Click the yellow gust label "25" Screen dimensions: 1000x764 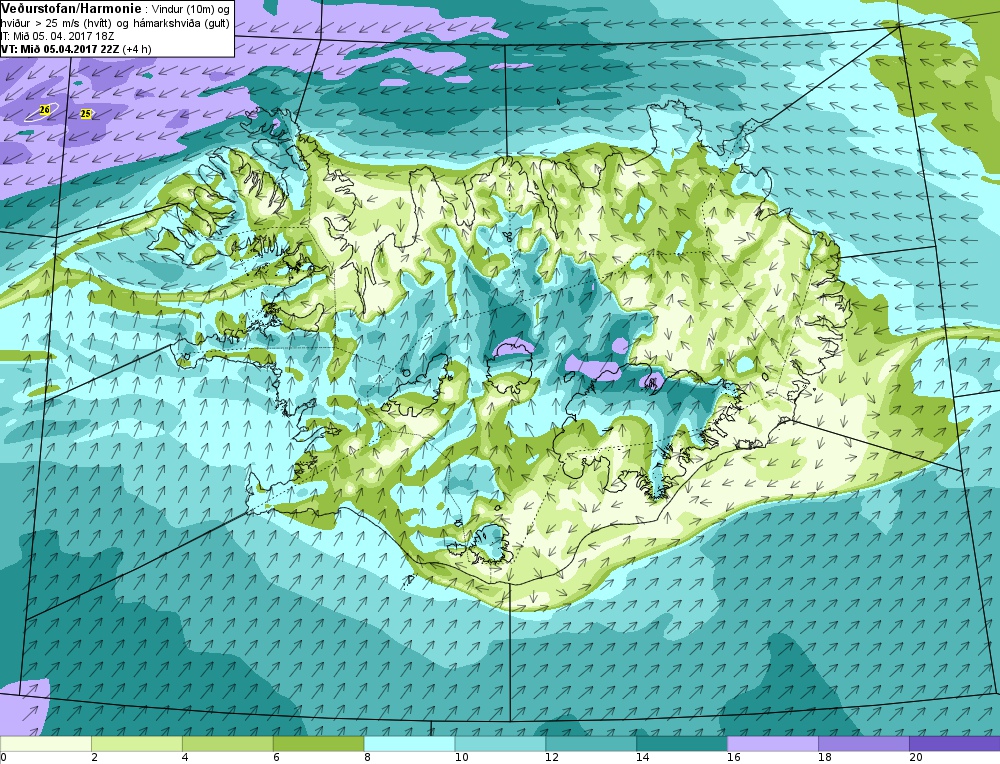[x=85, y=114]
